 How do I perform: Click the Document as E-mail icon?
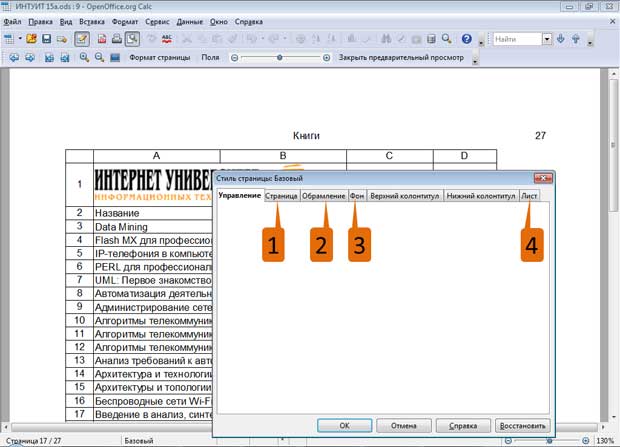point(62,39)
